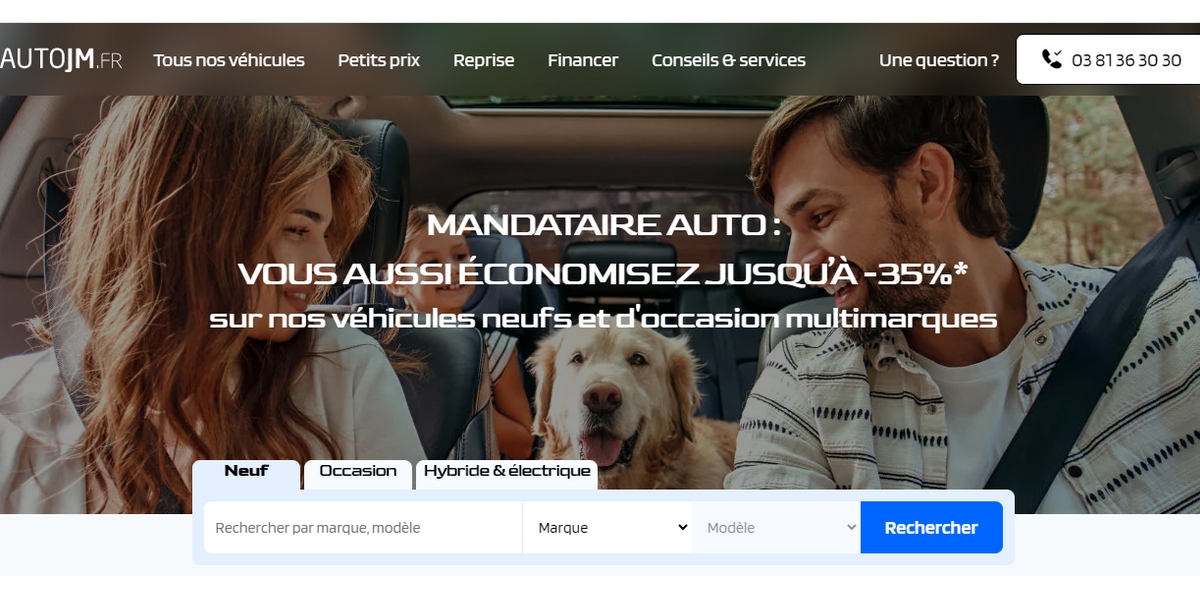
Task: Open Conseils & services menu
Action: coord(729,60)
